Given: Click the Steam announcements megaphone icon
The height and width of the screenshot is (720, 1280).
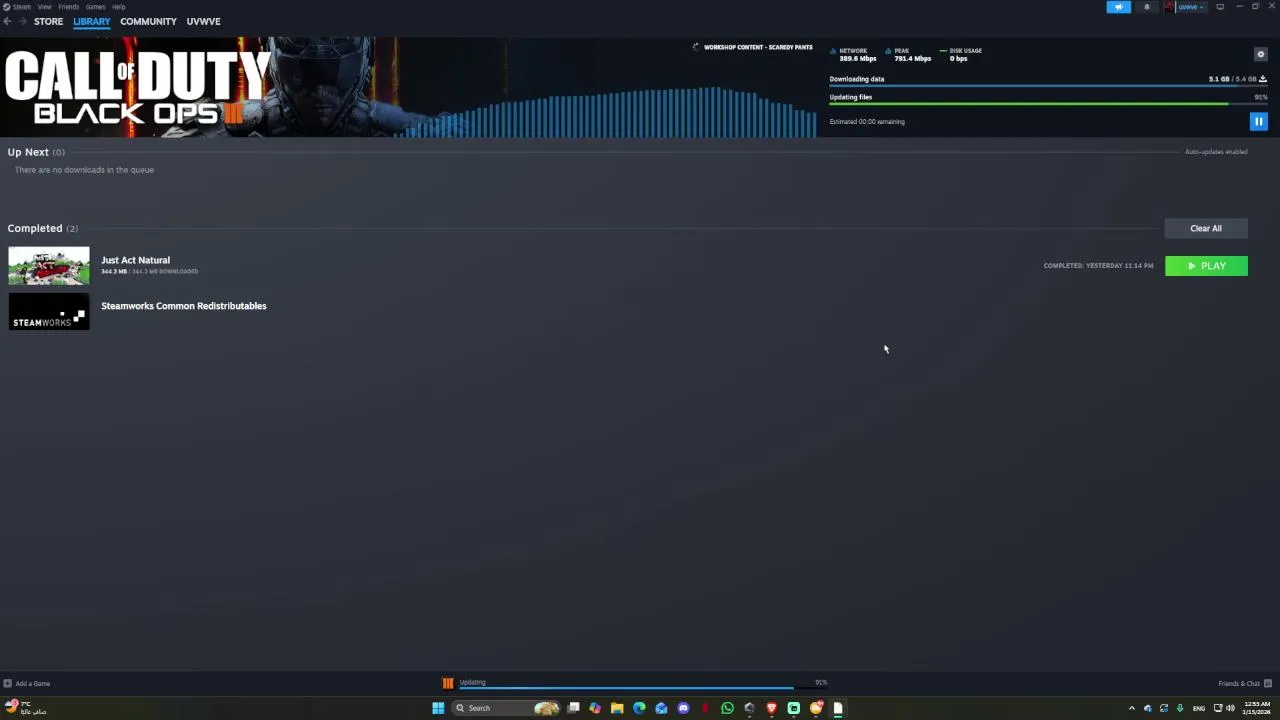Looking at the screenshot, I should (x=1118, y=7).
